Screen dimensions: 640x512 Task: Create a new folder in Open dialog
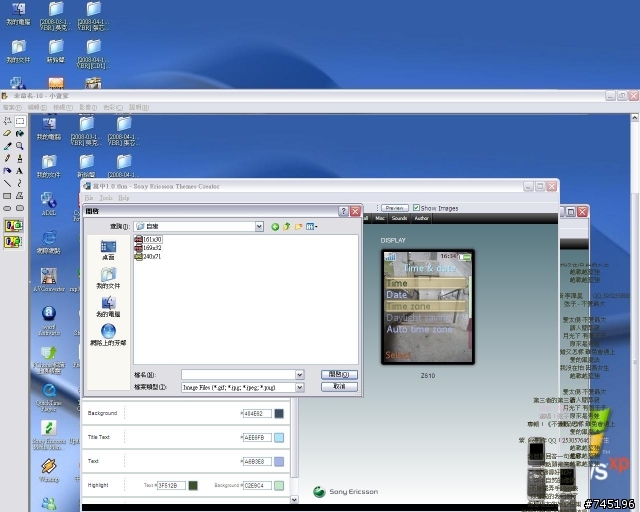pyautogui.click(x=298, y=227)
